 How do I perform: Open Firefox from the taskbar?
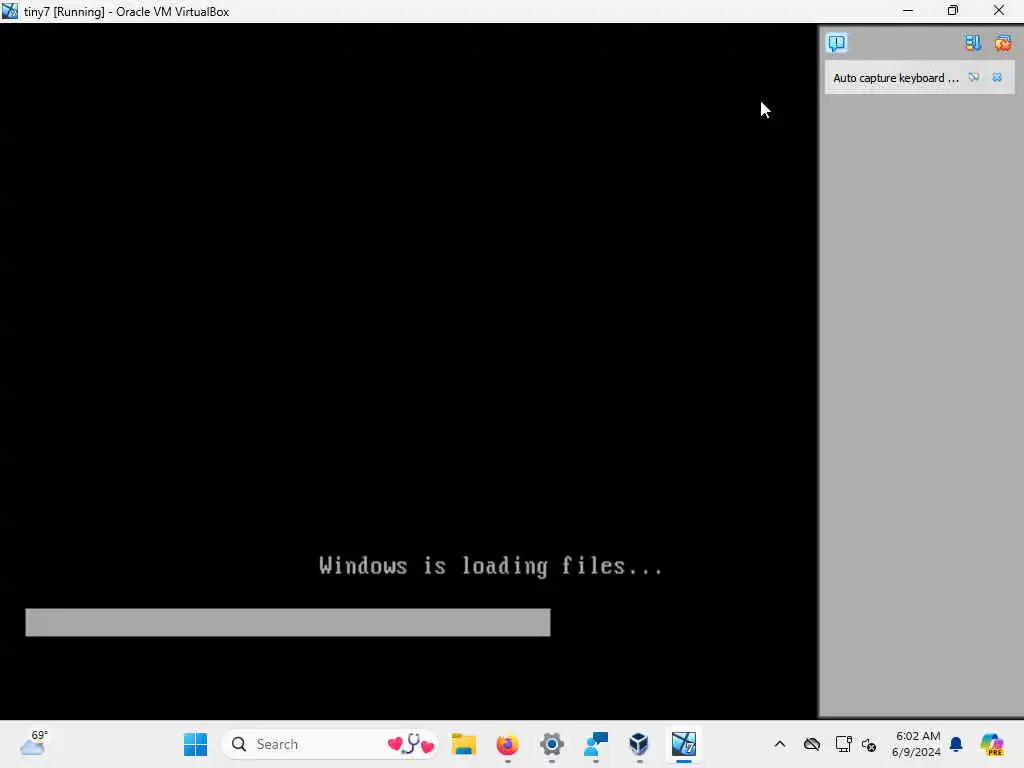coord(507,744)
